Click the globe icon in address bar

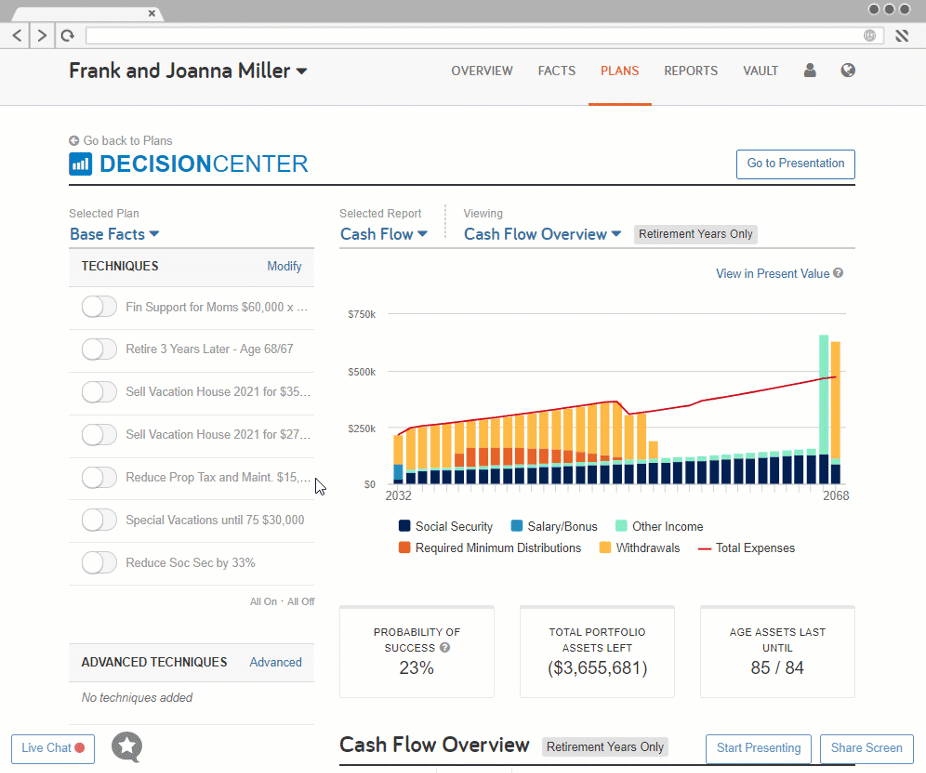tap(869, 35)
